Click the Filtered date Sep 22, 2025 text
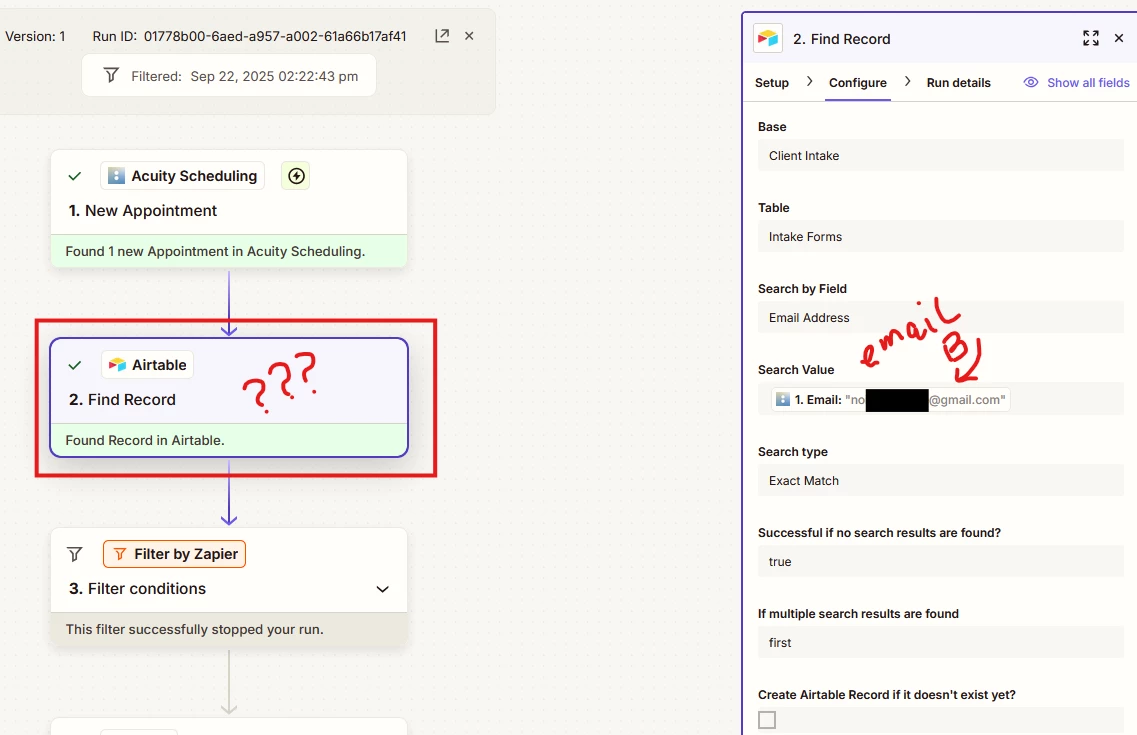The width and height of the screenshot is (1137, 735). point(274,76)
